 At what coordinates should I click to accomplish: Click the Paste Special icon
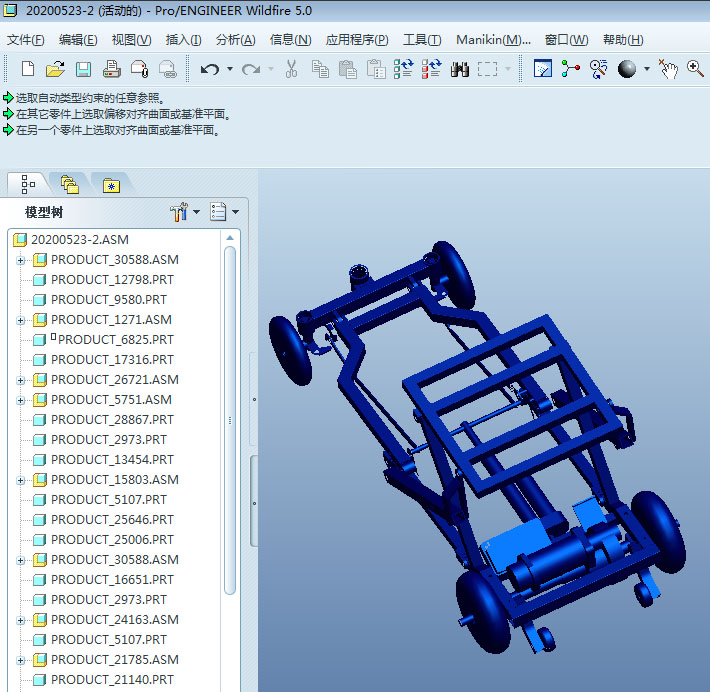click(376, 69)
